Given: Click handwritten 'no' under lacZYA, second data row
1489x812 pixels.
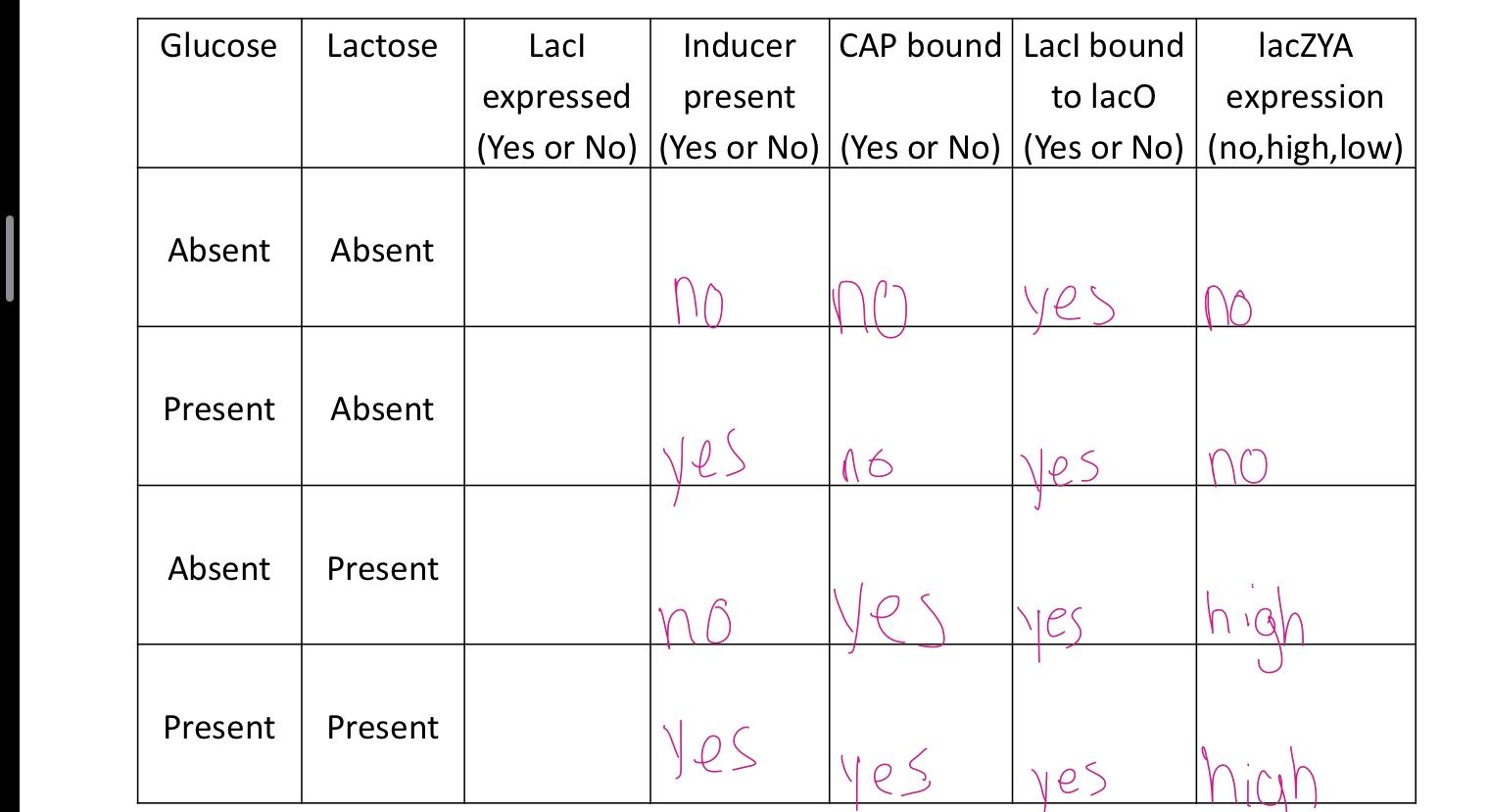Looking at the screenshot, I should pos(1238,465).
